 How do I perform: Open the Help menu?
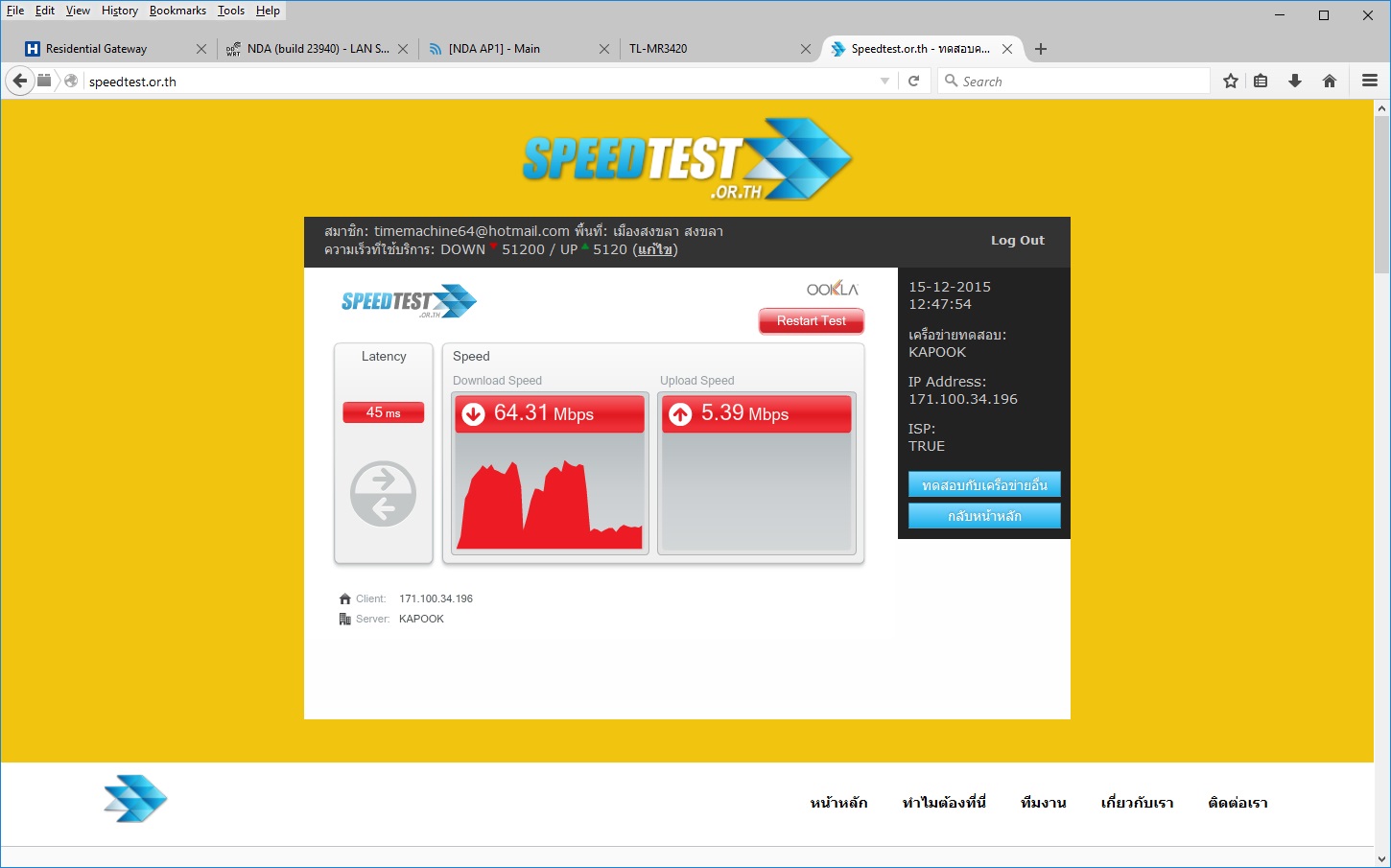[268, 11]
